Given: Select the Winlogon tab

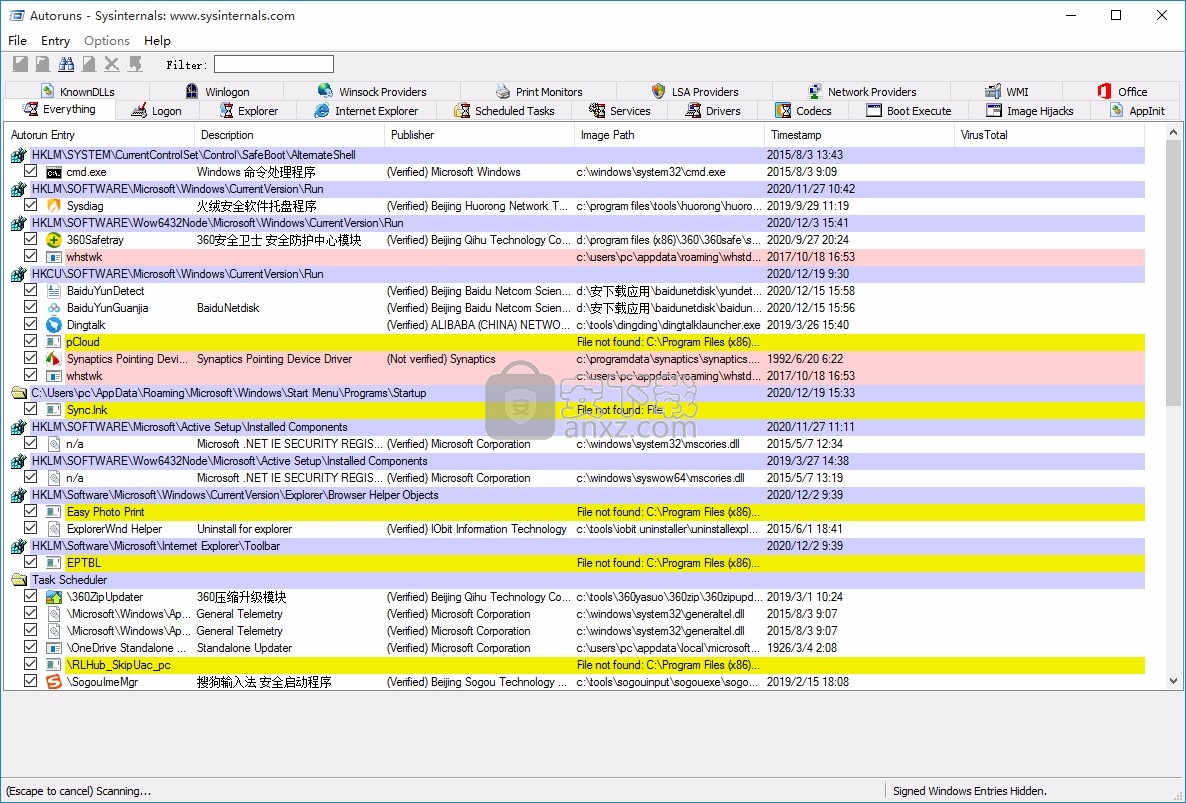Looking at the screenshot, I should (217, 91).
